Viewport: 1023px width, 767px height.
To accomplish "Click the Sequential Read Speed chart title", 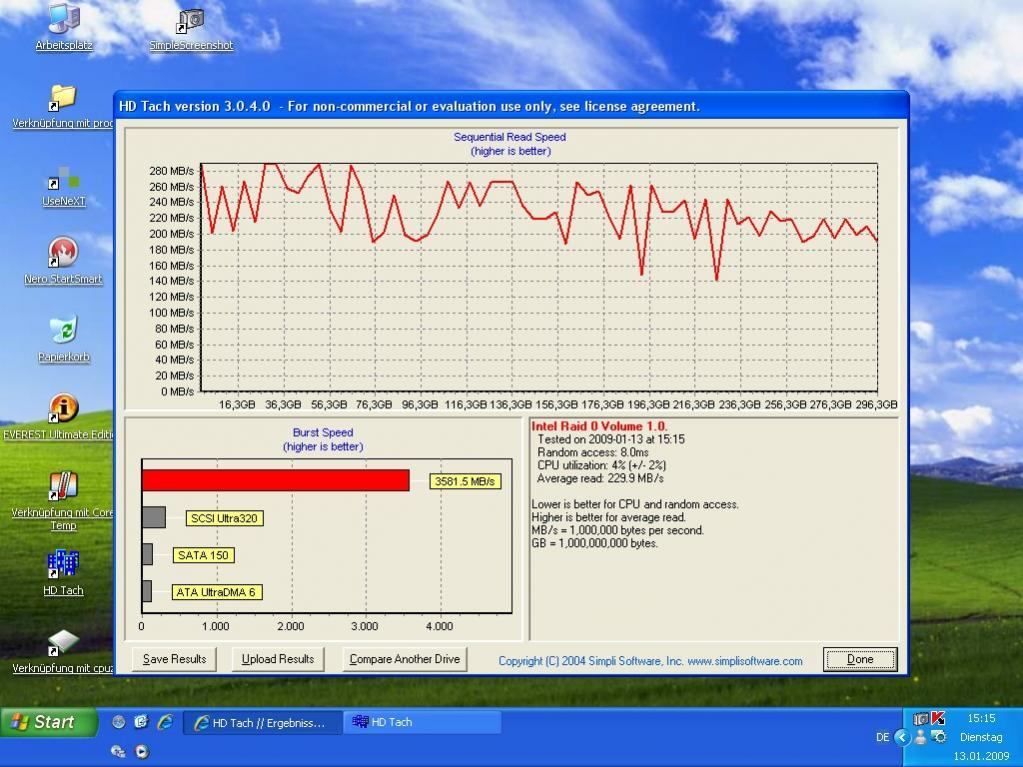I will (x=510, y=137).
